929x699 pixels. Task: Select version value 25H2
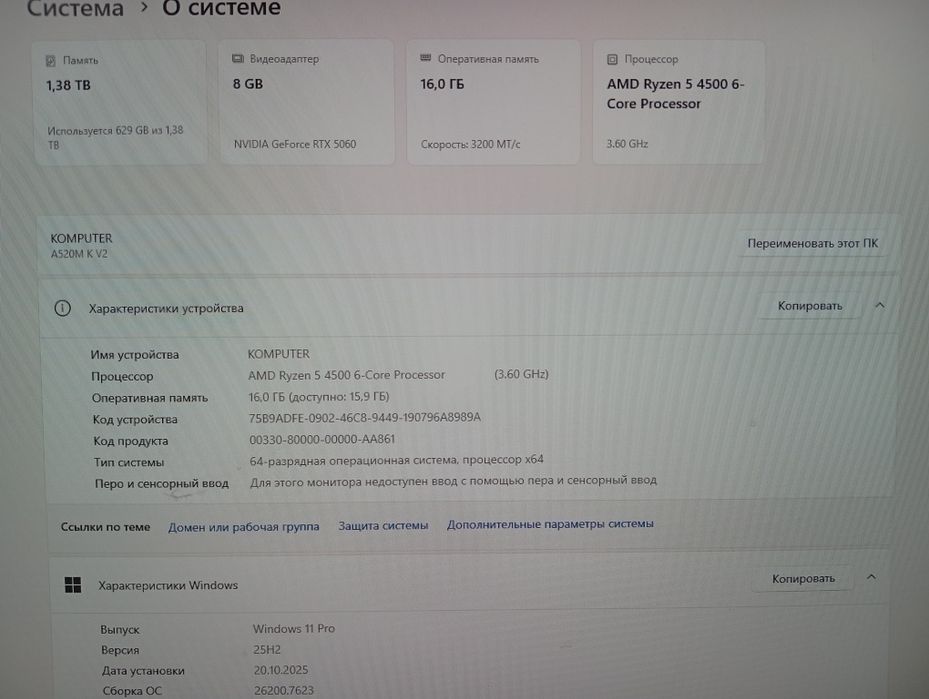[267, 649]
